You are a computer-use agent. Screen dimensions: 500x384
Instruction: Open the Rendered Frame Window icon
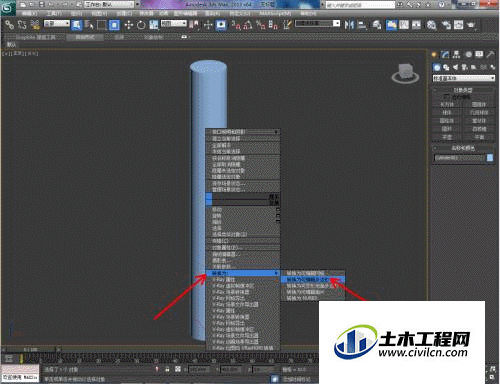point(459,25)
